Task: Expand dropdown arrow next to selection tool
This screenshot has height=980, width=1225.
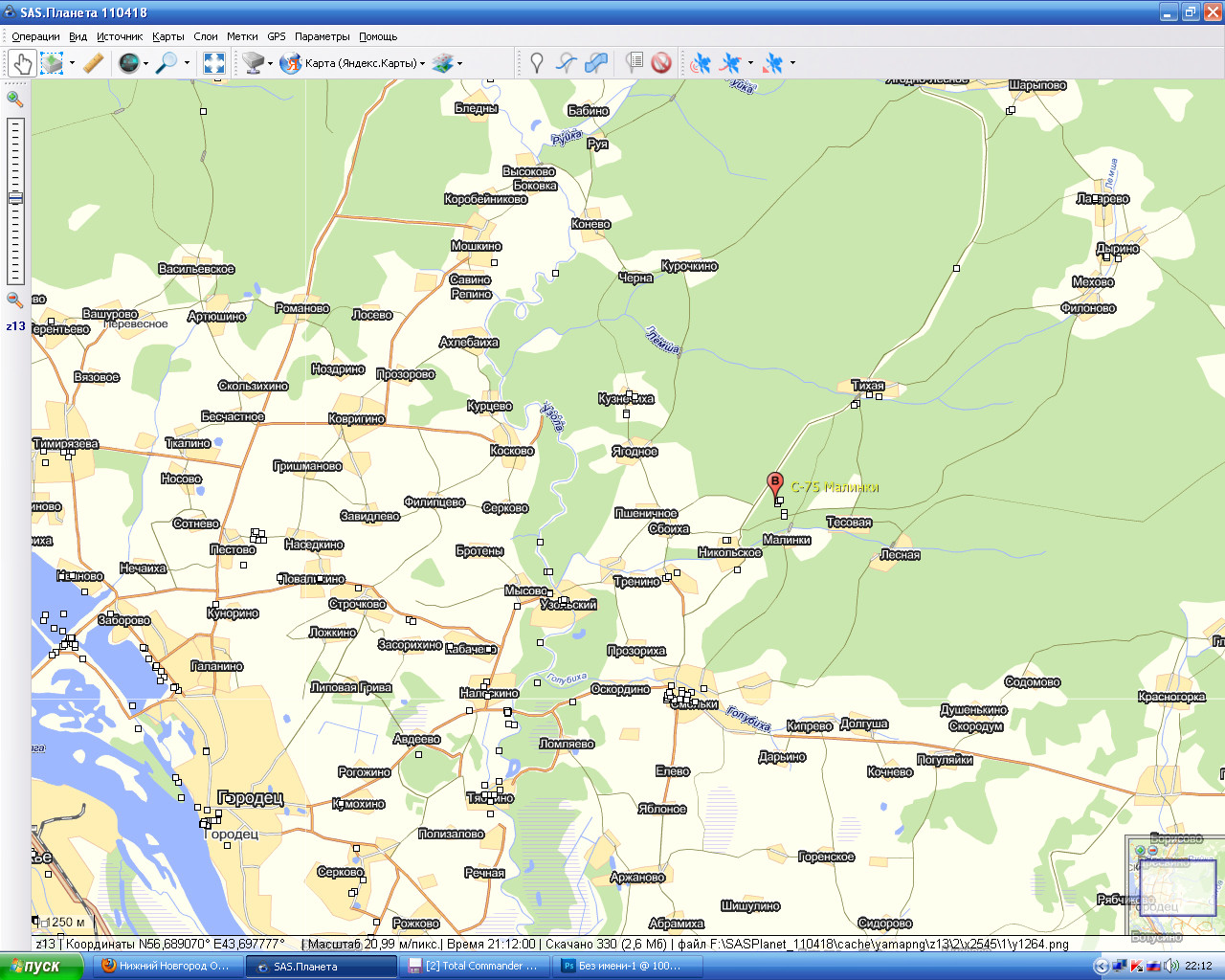Action: (72, 64)
